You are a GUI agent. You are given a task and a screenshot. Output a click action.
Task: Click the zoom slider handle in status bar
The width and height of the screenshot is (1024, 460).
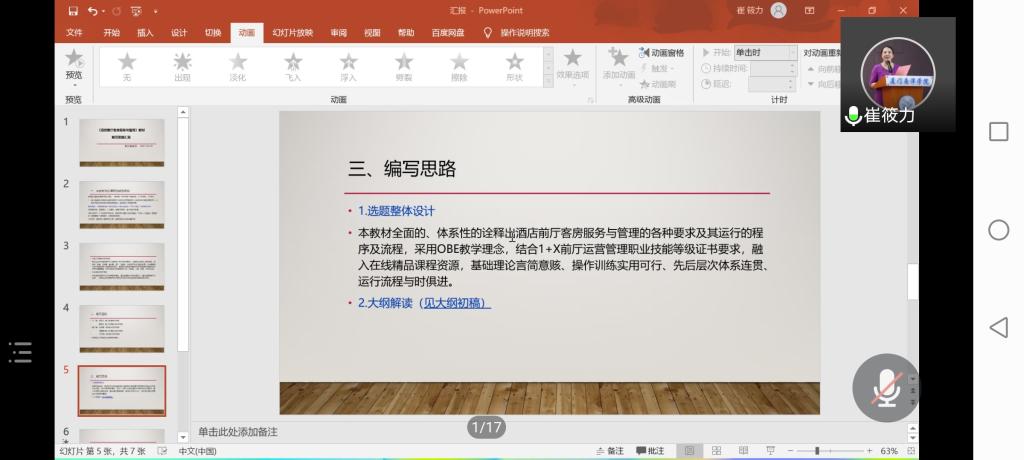coord(818,451)
